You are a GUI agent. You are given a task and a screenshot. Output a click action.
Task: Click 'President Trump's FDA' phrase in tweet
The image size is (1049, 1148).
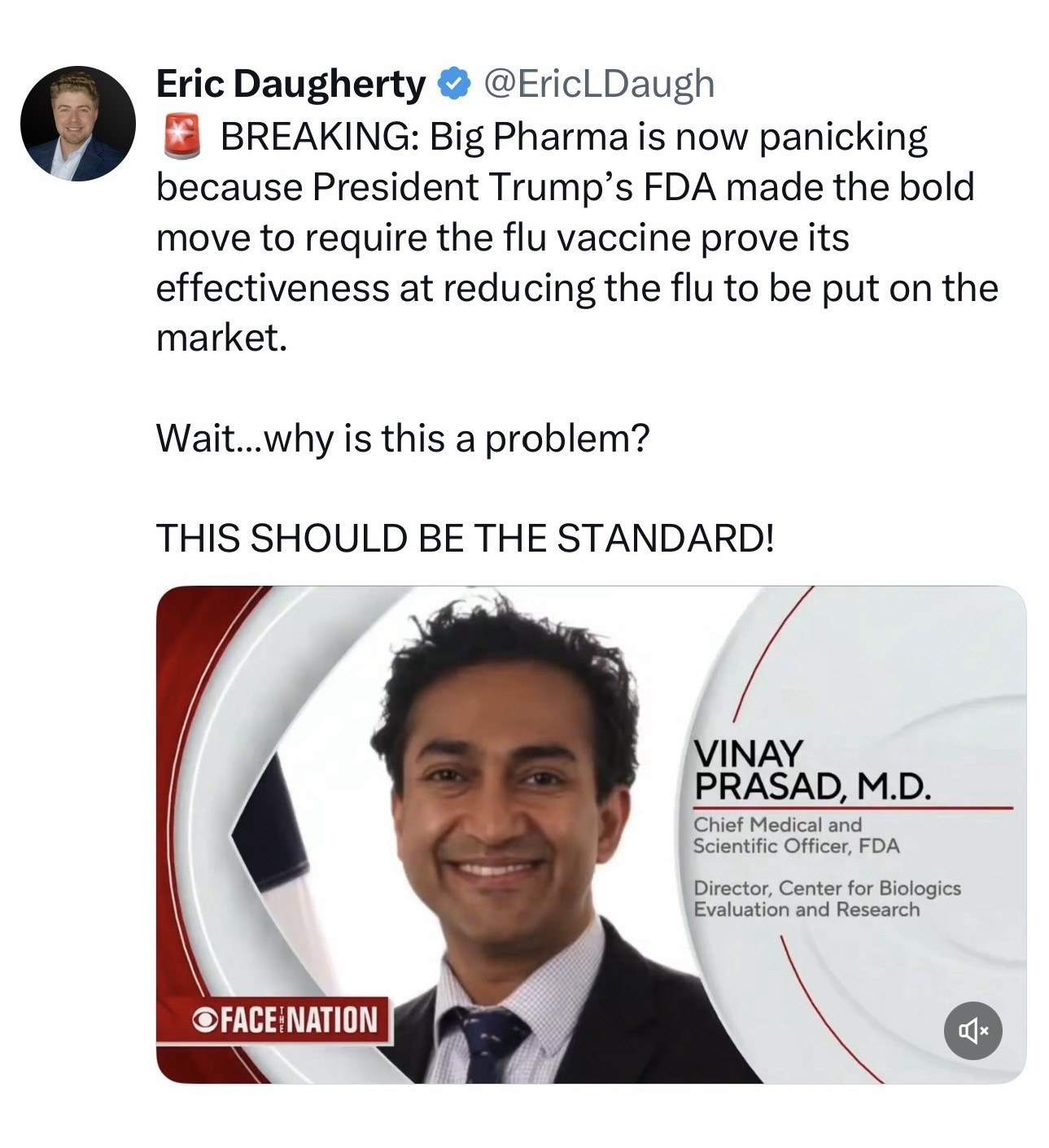tap(514, 187)
